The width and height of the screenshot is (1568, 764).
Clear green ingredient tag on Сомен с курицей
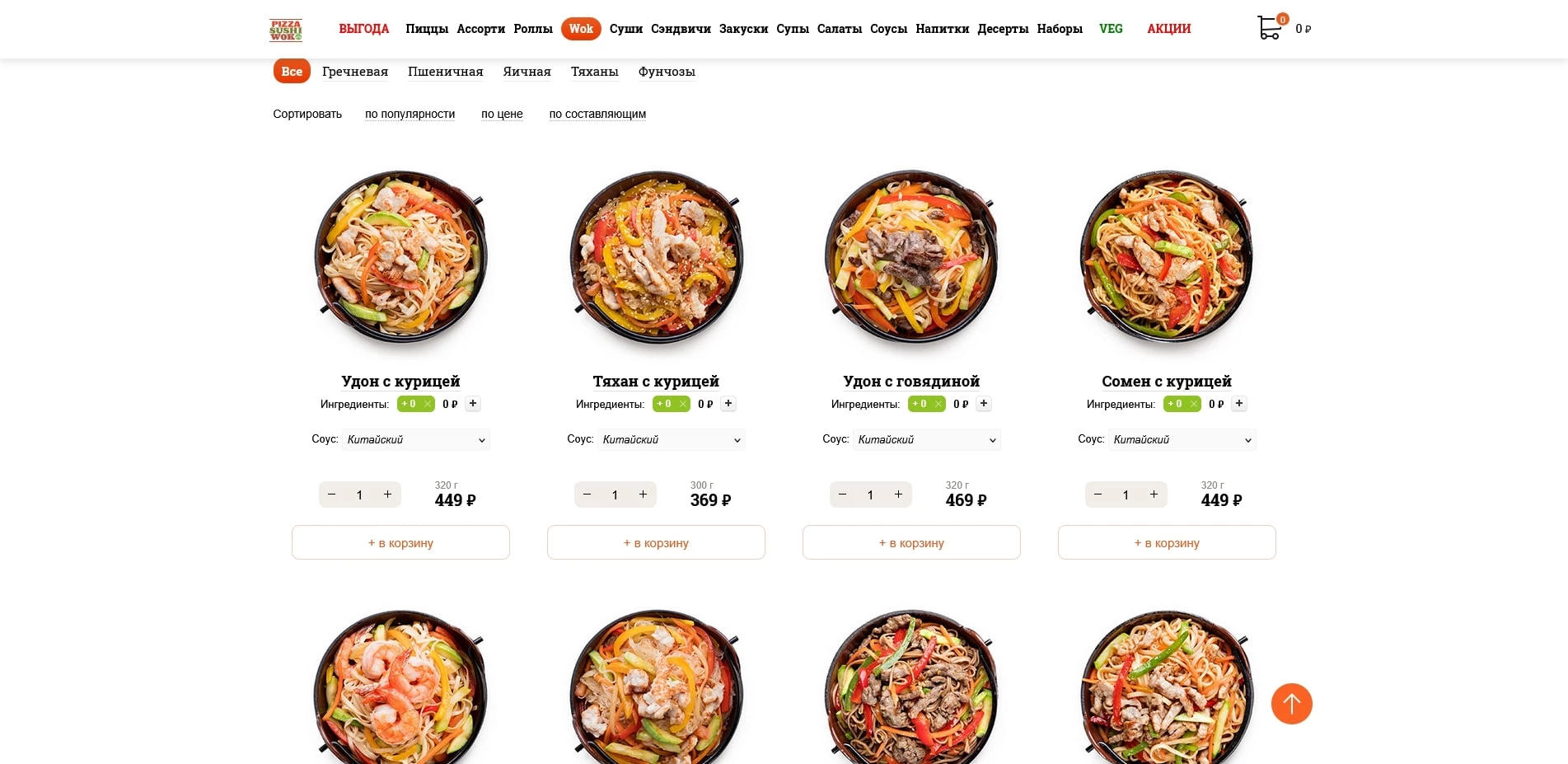1194,404
